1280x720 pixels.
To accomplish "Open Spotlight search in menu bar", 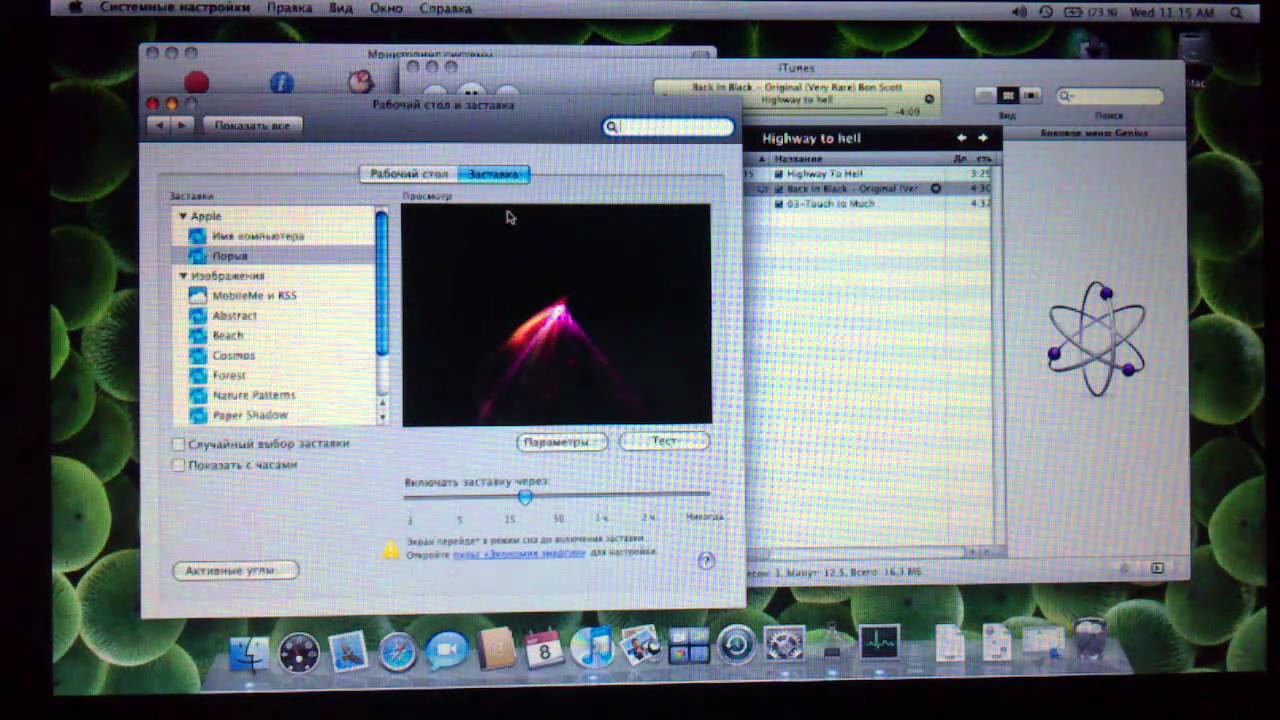I will [x=1237, y=13].
